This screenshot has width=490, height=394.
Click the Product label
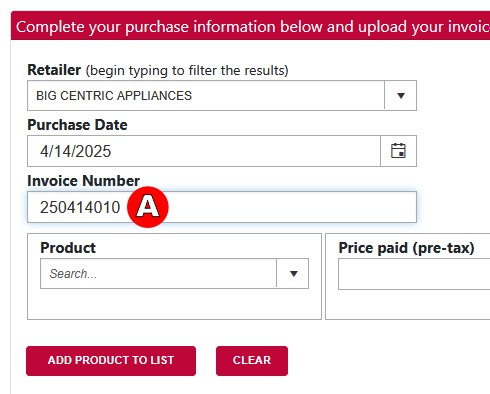tap(68, 248)
